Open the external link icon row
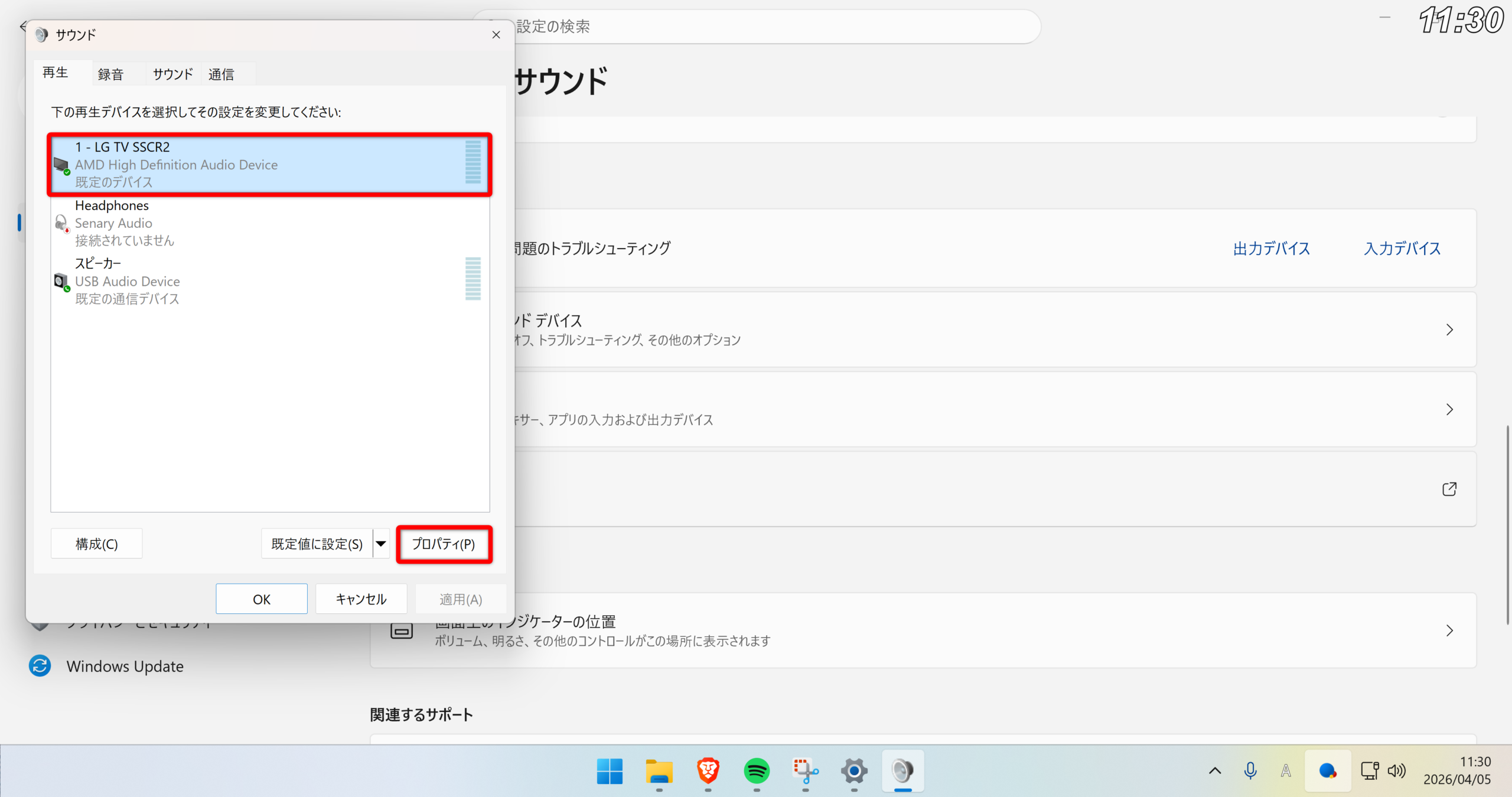The height and width of the screenshot is (797, 1512). tap(1449, 489)
